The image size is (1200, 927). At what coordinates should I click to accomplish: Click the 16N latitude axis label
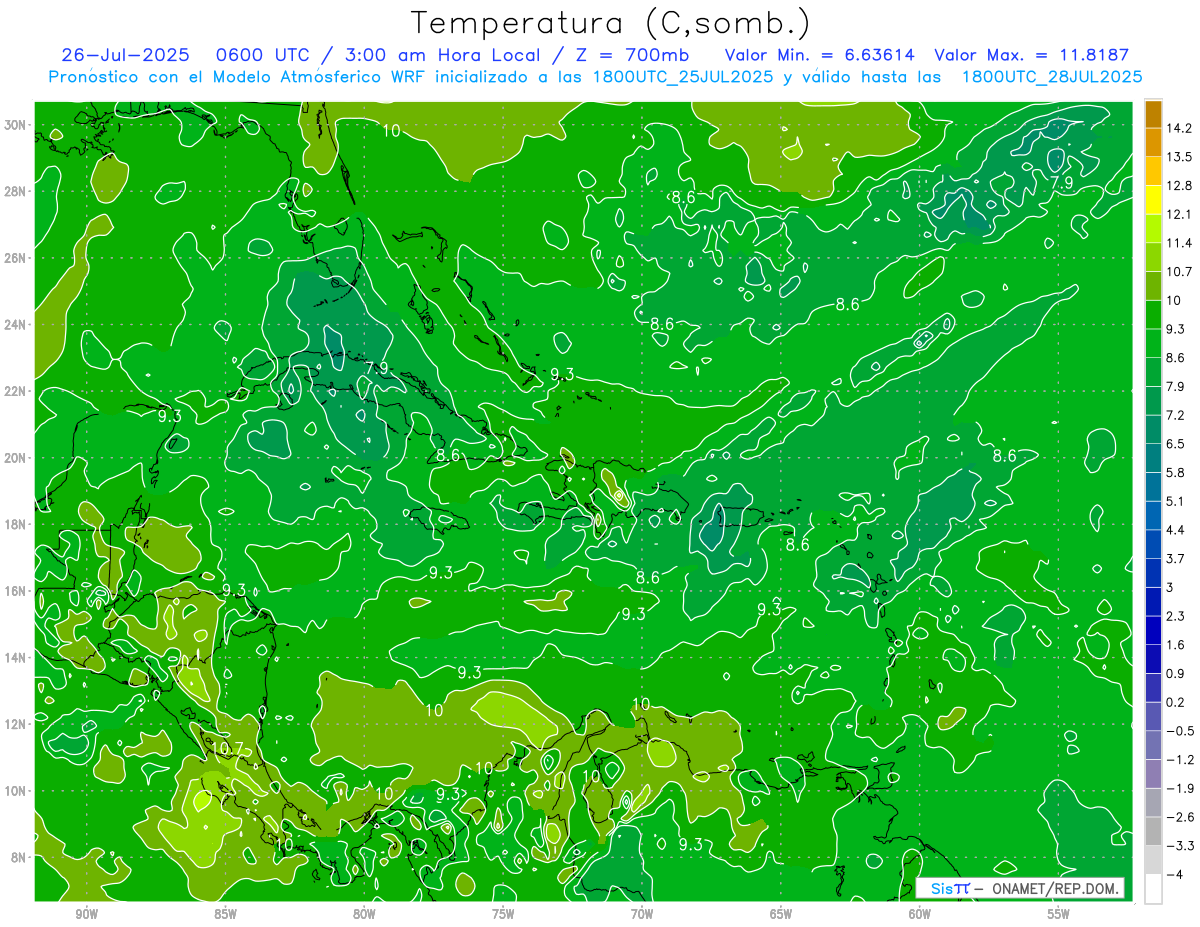point(16,591)
